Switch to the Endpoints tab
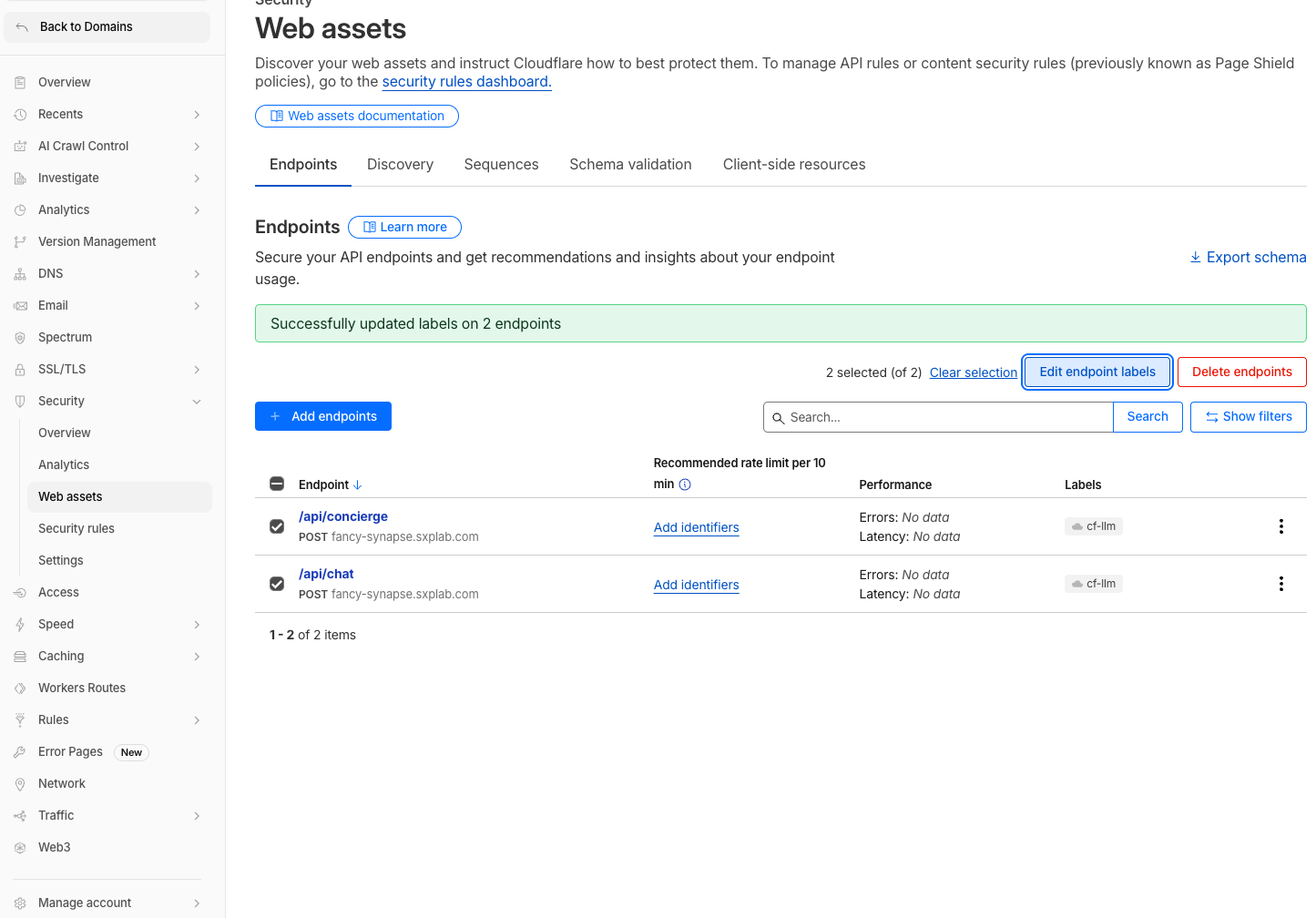Screen dimensions: 1316x918 coord(303,165)
